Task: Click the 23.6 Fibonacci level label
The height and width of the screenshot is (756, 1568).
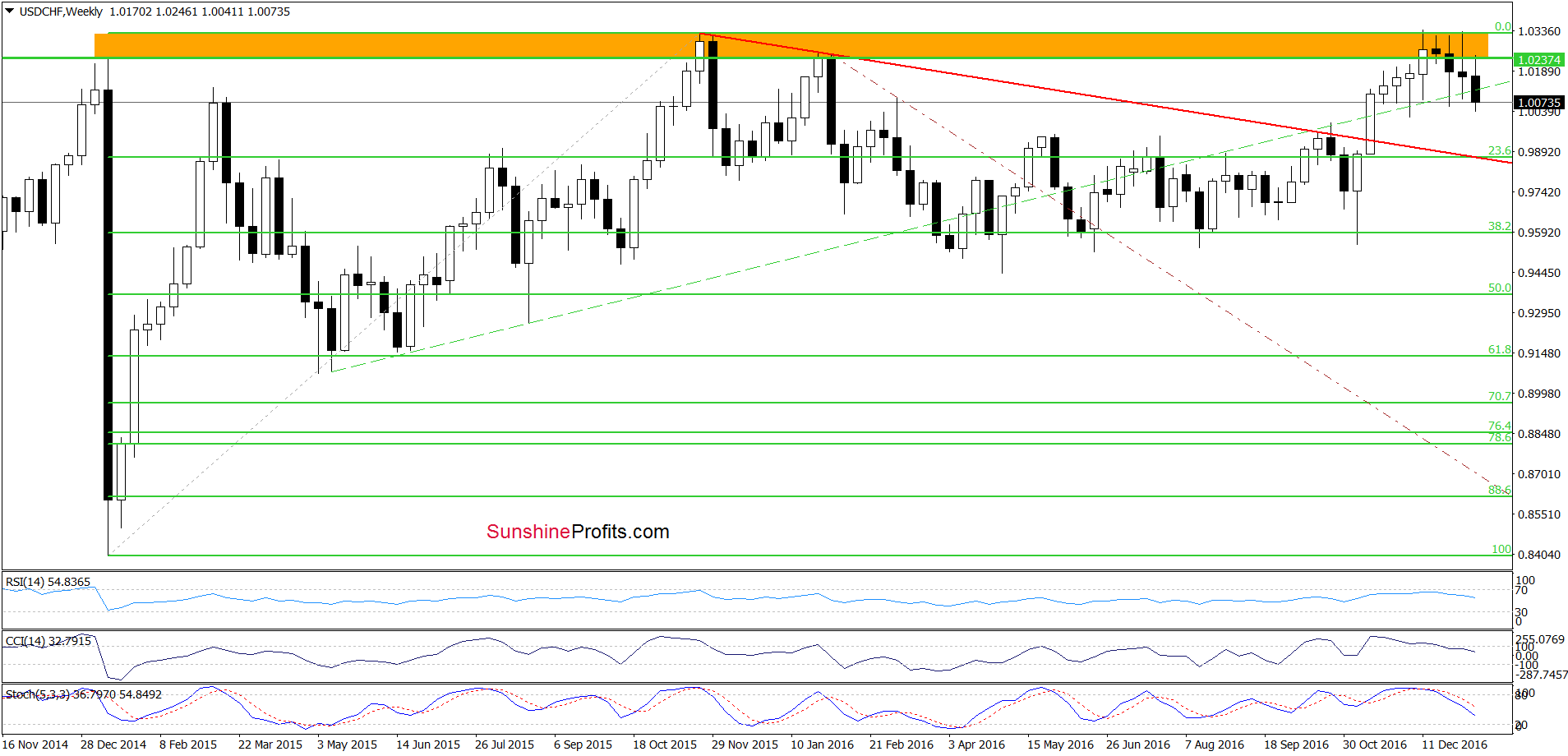Action: point(1499,150)
